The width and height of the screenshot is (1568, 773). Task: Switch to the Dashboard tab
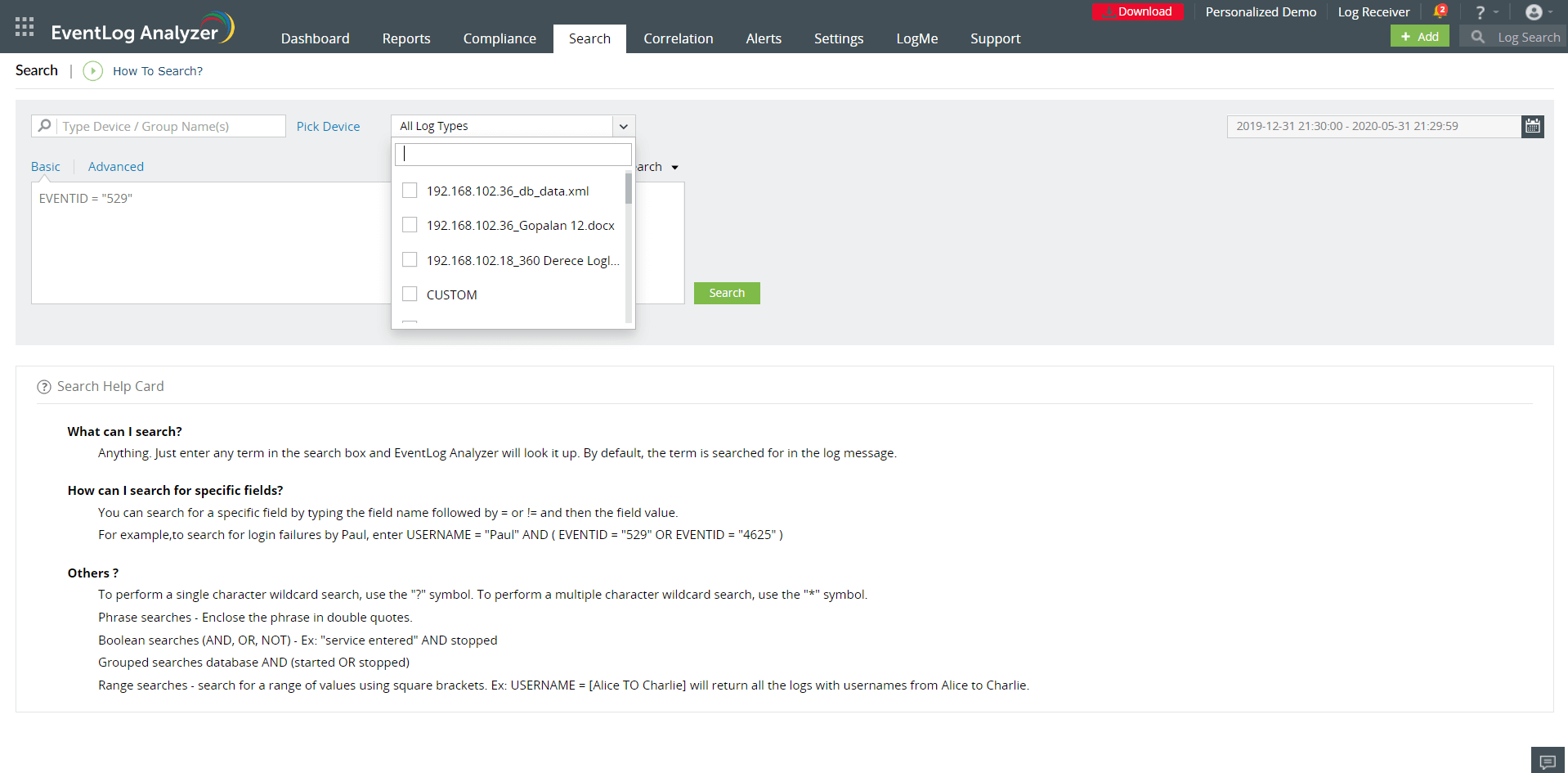pyautogui.click(x=316, y=38)
